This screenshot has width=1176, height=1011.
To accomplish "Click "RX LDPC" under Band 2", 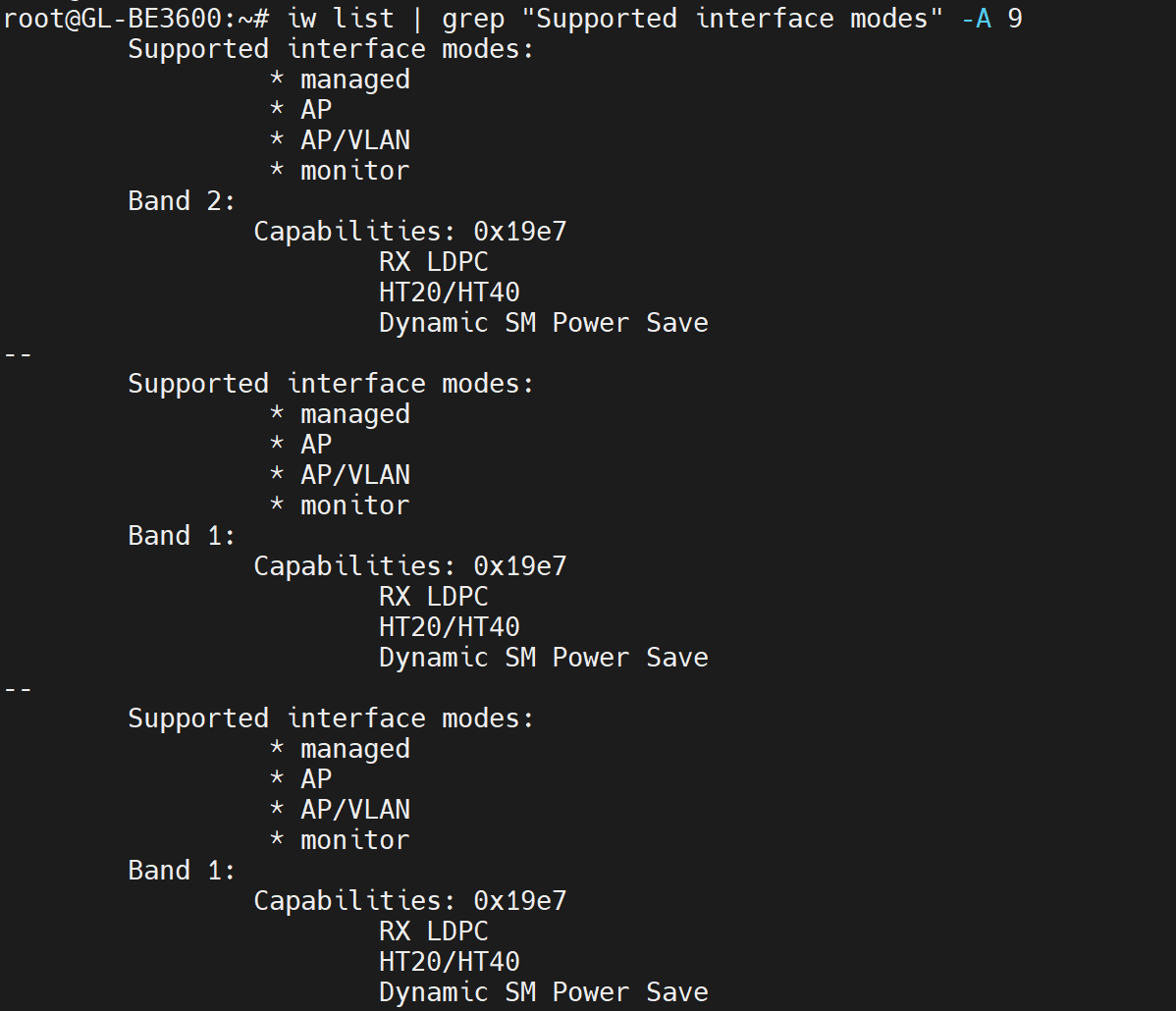I will [433, 262].
